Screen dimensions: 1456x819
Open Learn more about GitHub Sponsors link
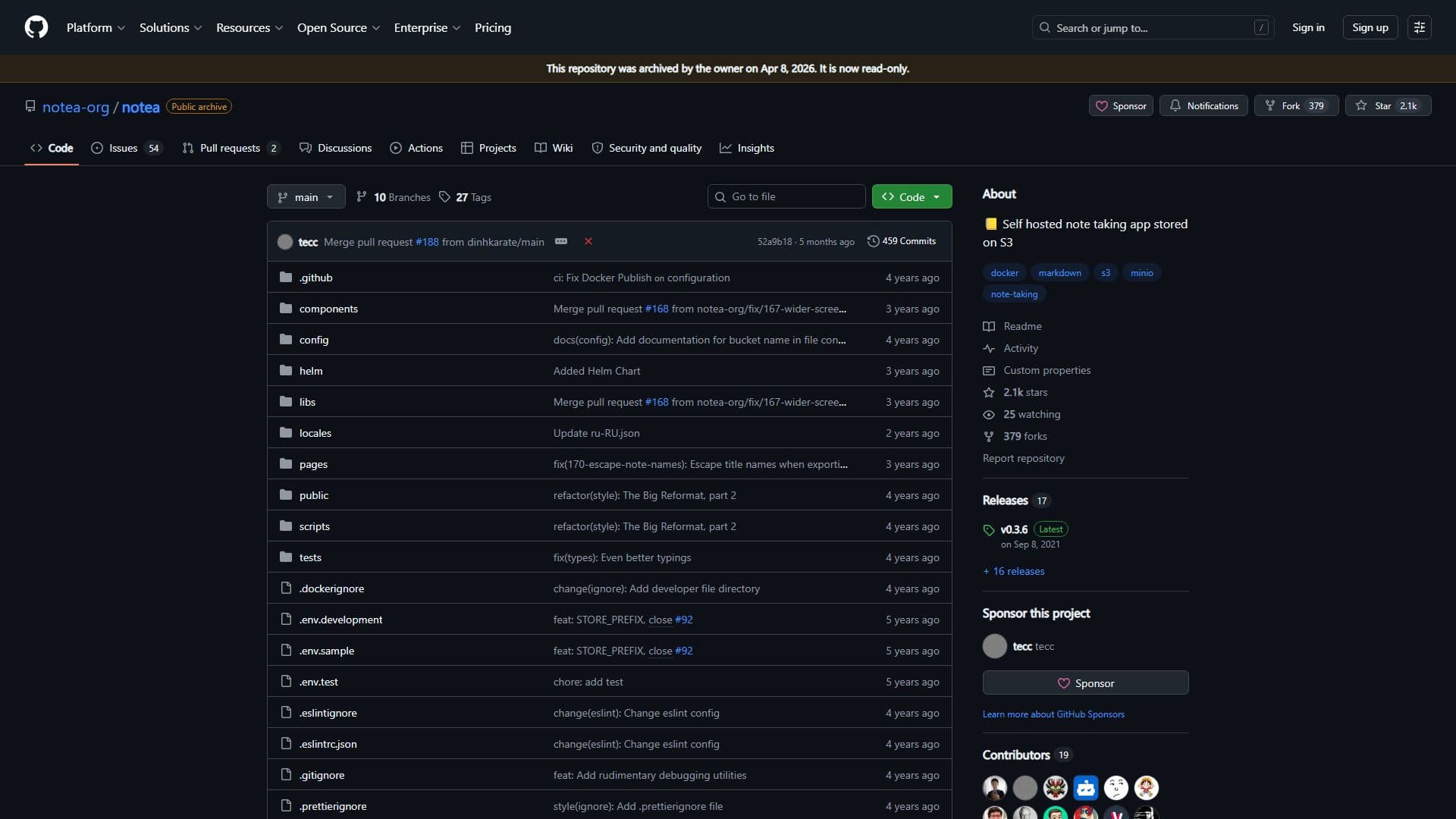tap(1053, 714)
